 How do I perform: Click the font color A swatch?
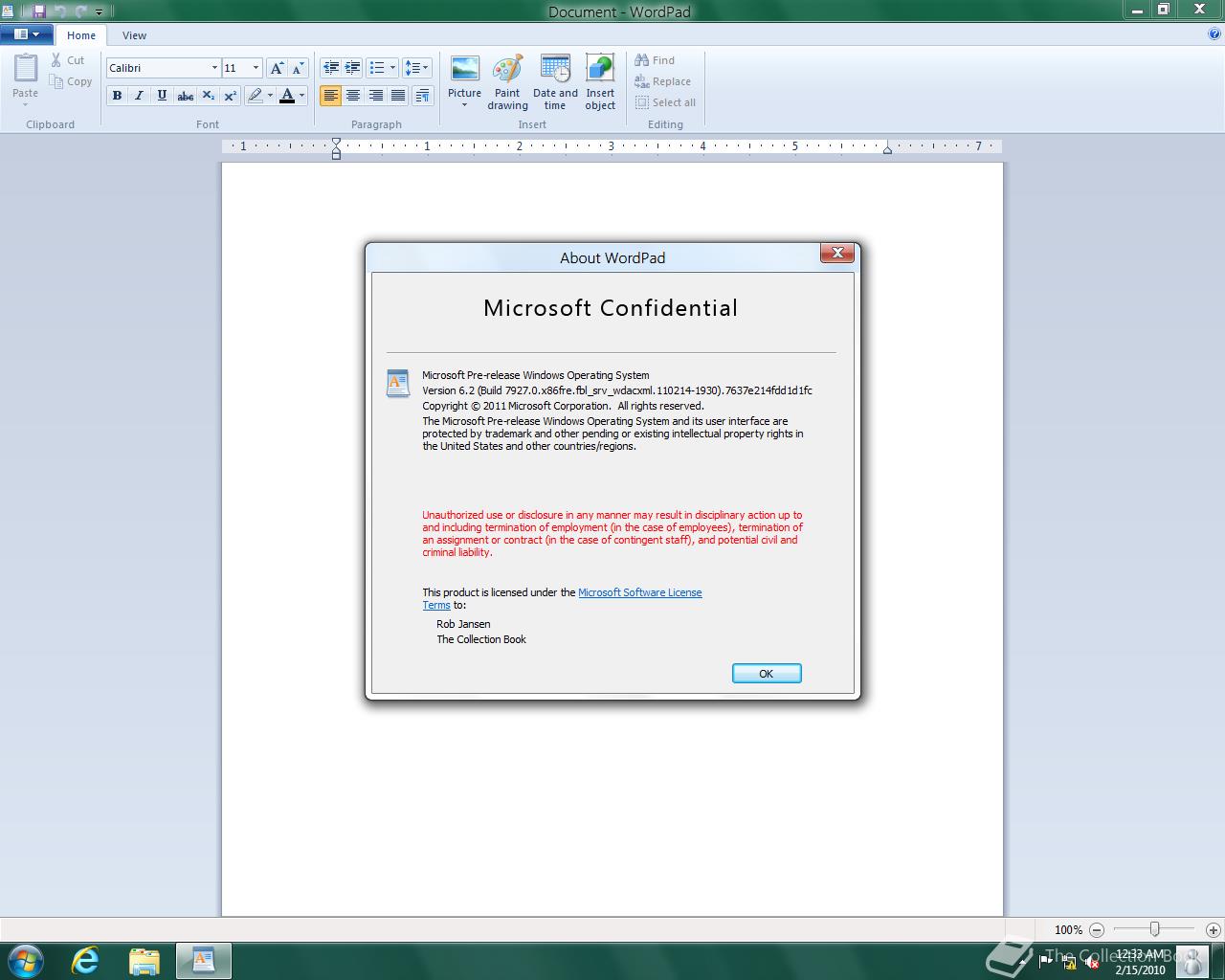(x=287, y=95)
